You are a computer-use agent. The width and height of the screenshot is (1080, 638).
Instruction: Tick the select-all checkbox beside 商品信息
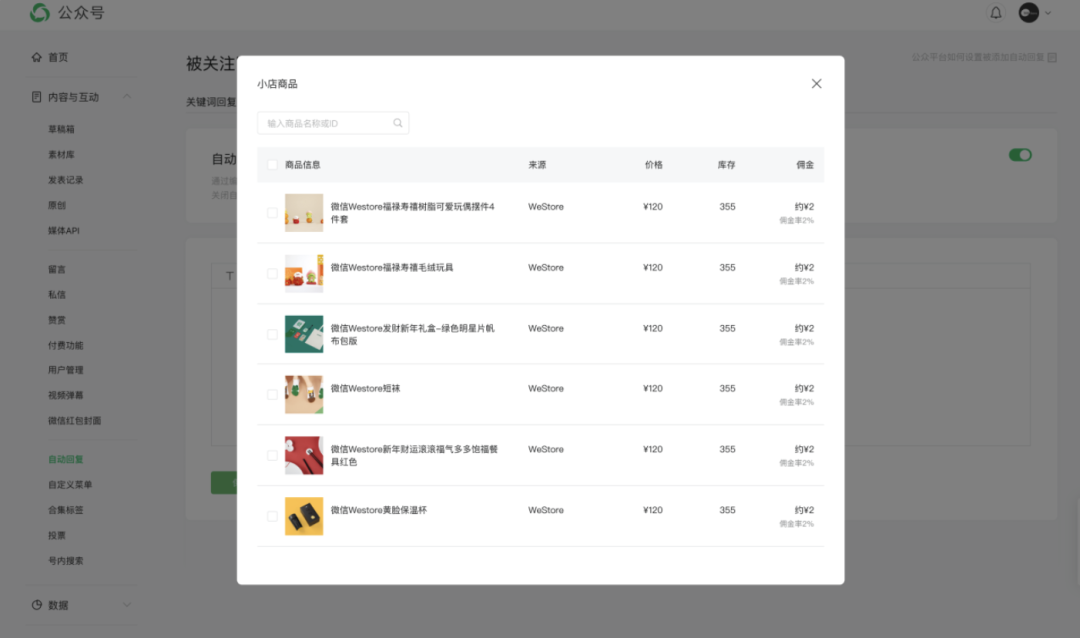pos(272,165)
